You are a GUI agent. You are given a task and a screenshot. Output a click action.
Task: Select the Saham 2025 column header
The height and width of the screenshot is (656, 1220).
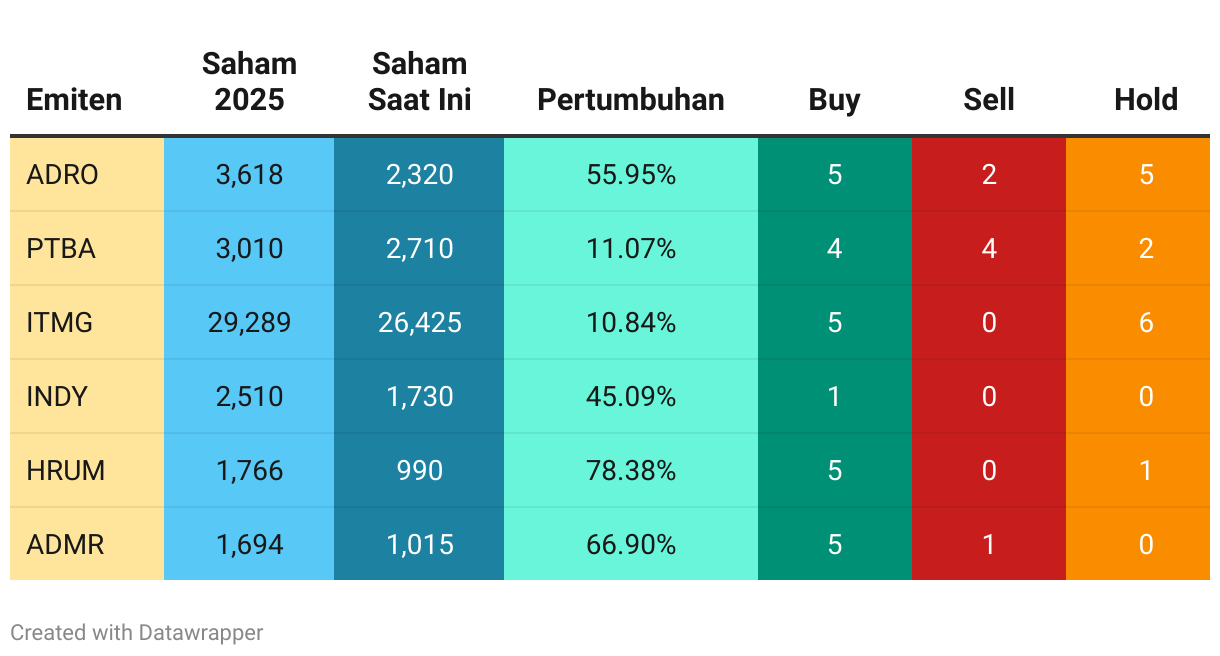249,82
